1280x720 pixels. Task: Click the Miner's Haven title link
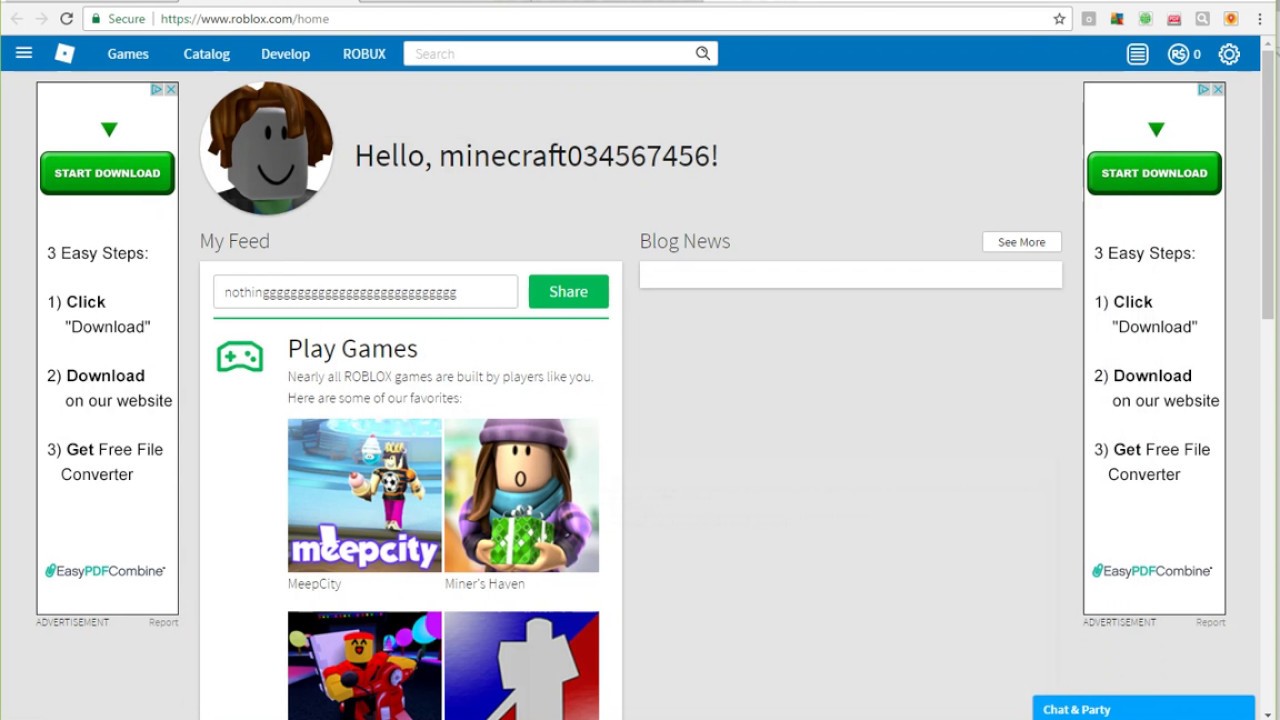[484, 584]
